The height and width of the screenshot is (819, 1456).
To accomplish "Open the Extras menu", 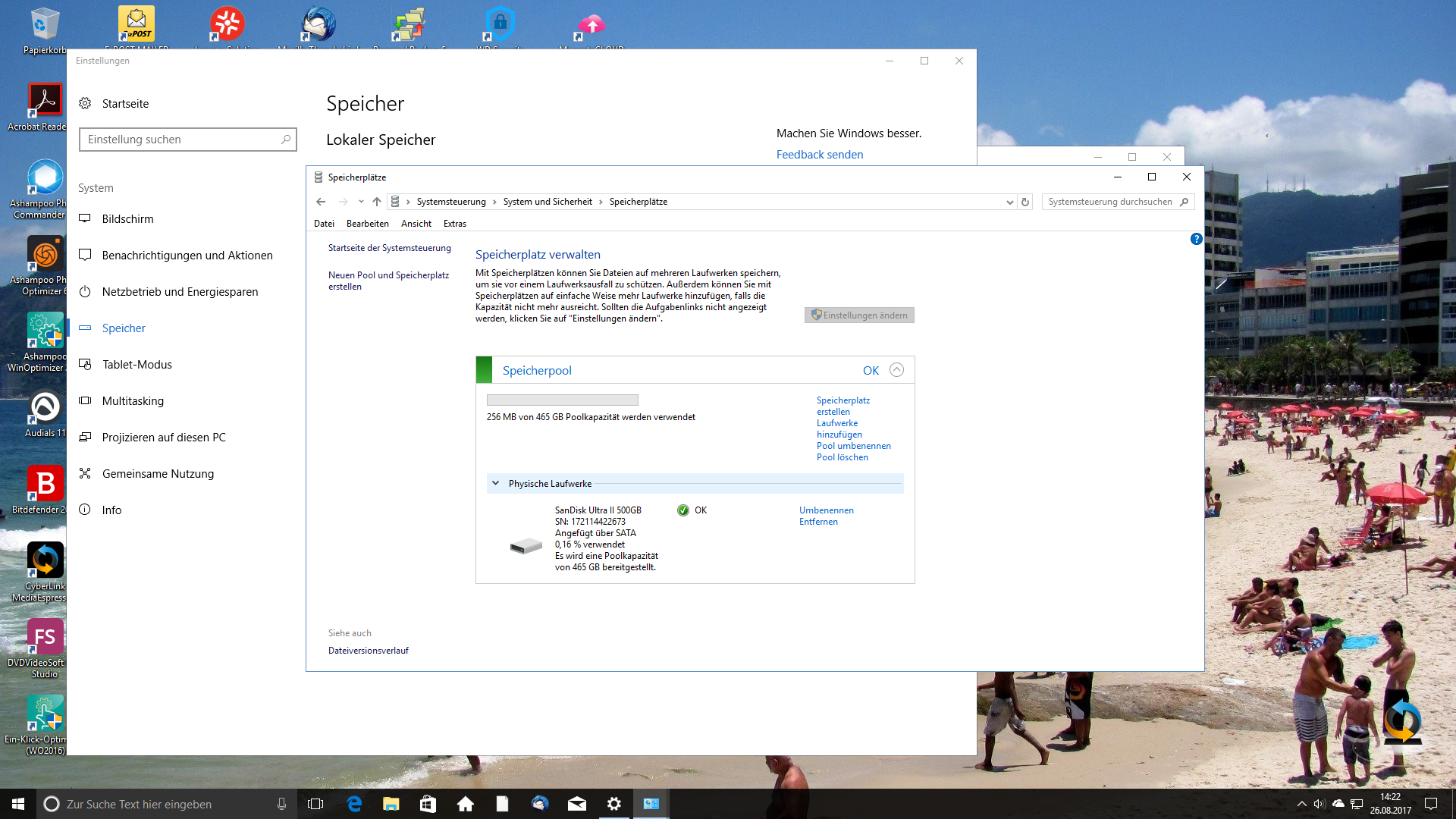I will coord(454,224).
